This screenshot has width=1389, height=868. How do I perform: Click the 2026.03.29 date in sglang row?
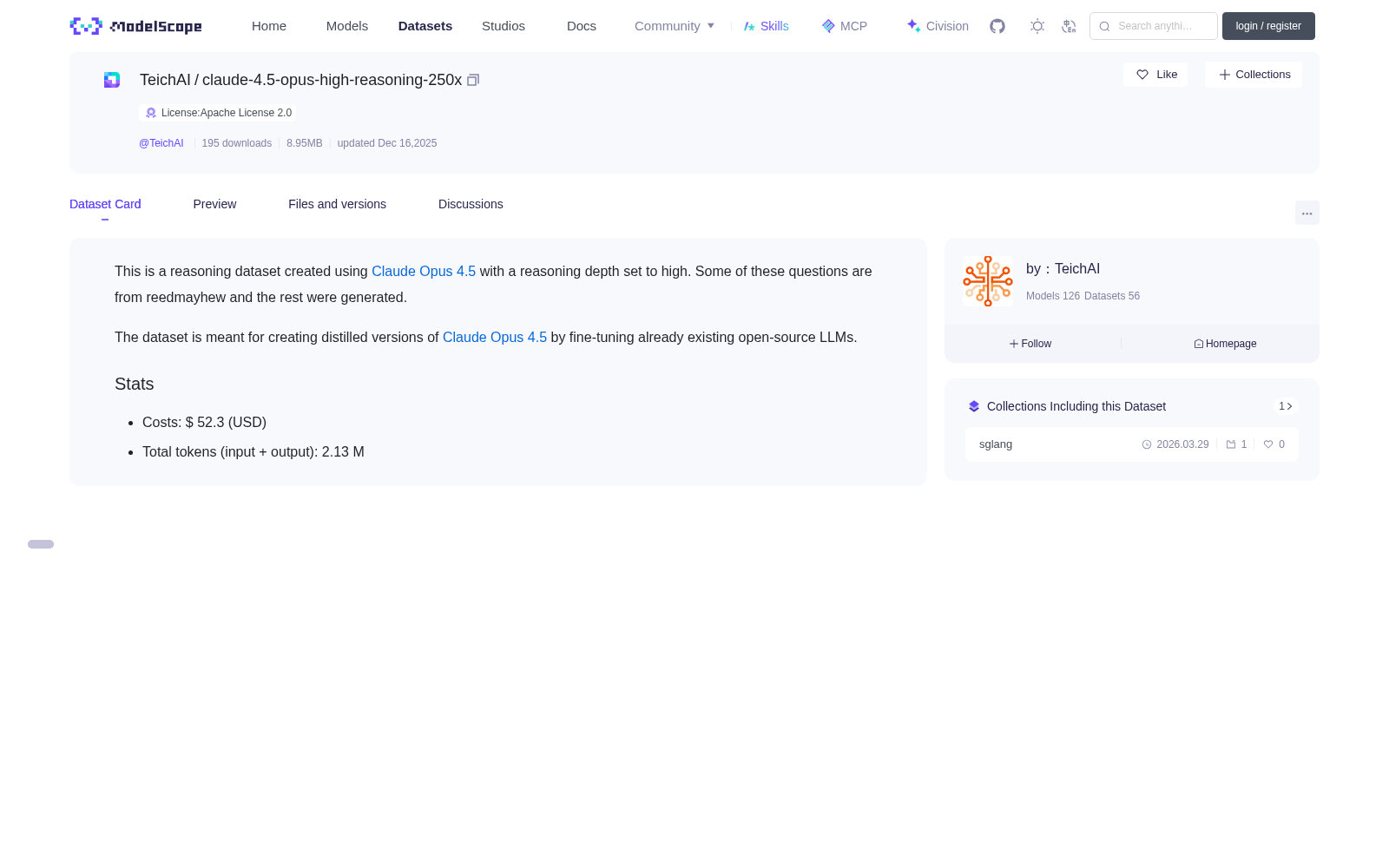1182,444
